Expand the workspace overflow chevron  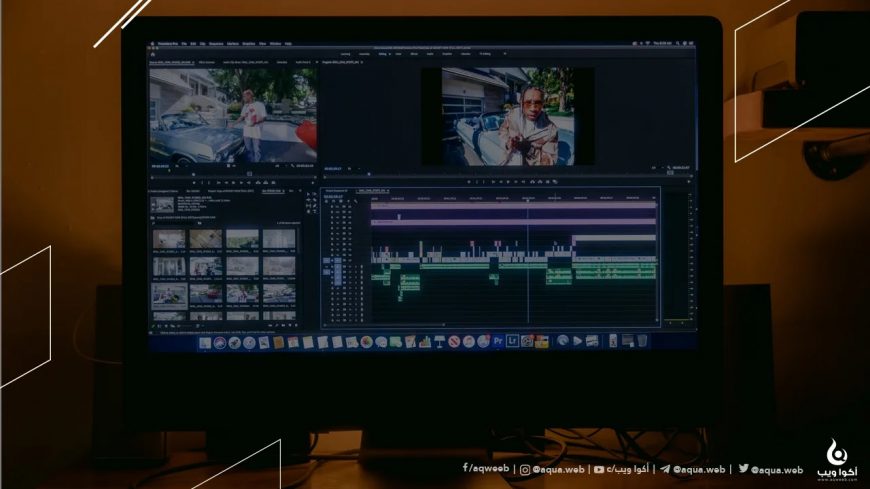(x=504, y=54)
